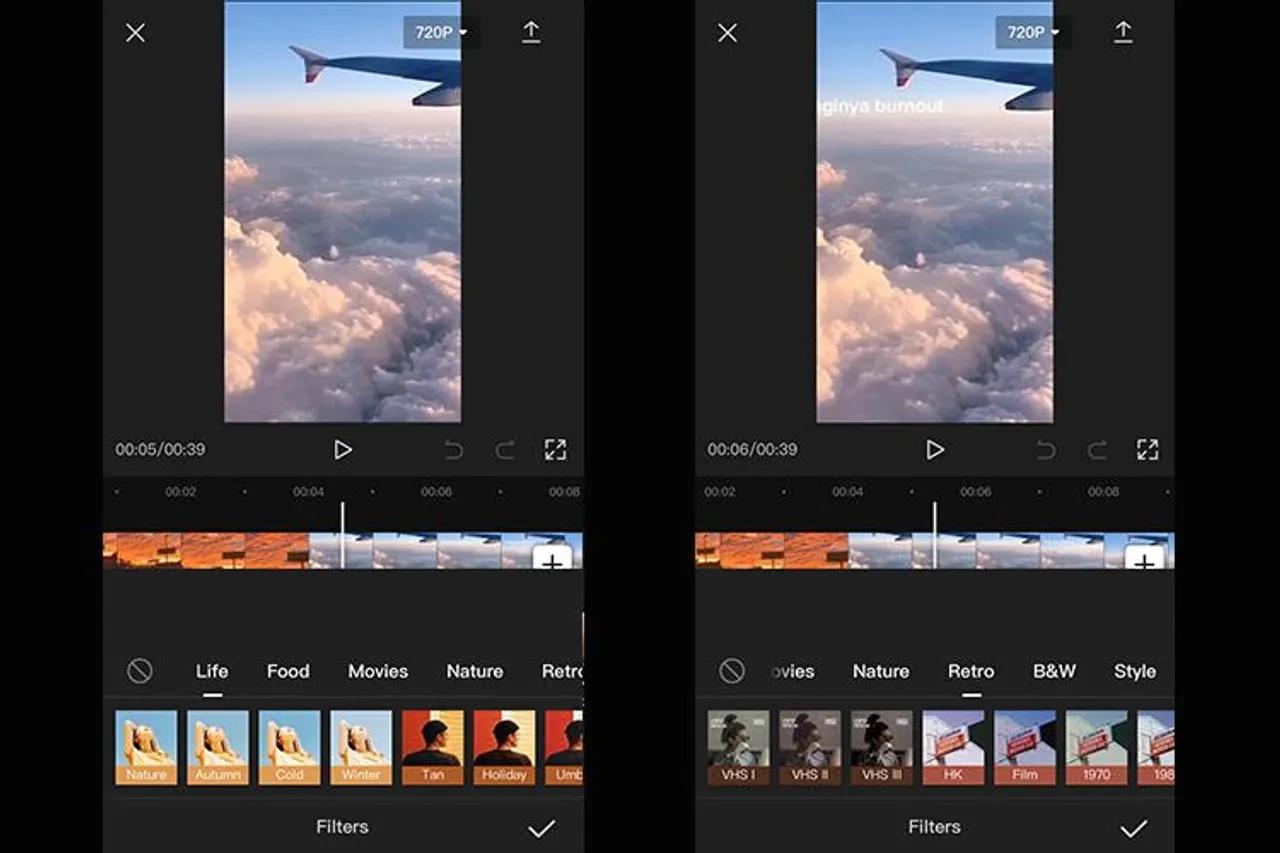Play the video in the left screen
Screen dimensions: 1280x853
point(343,450)
